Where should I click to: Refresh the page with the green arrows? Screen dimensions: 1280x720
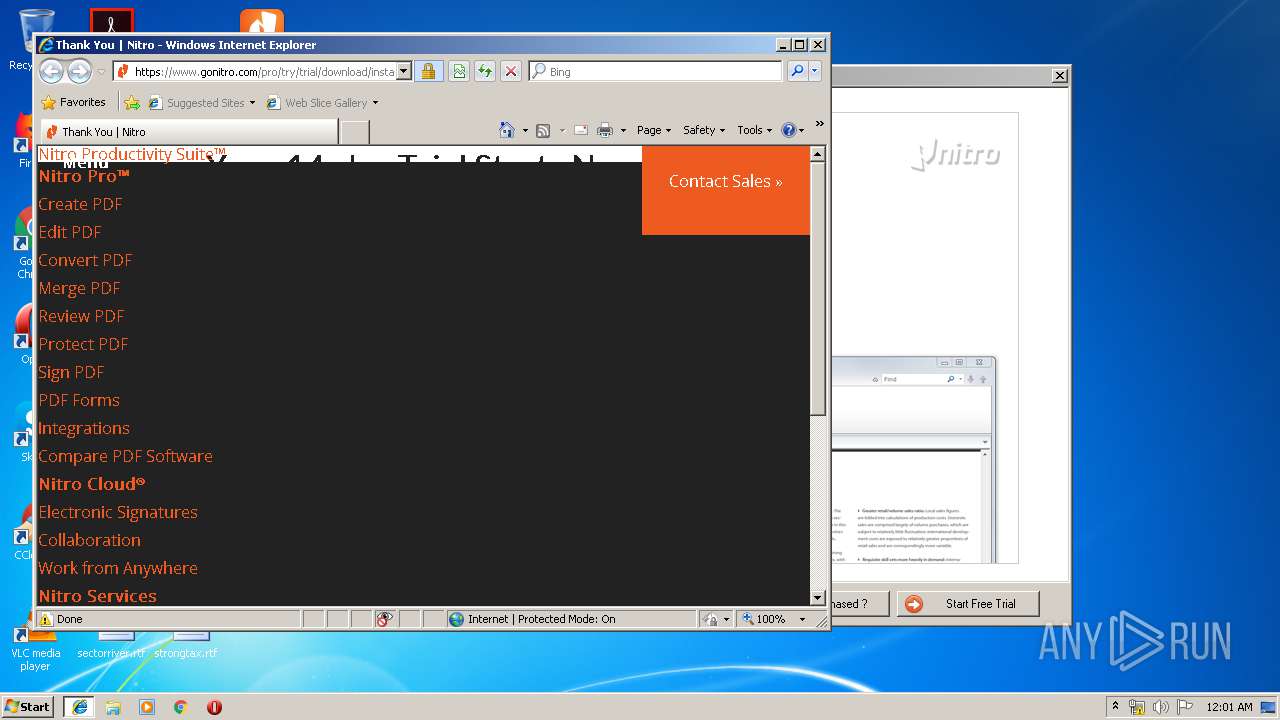(484, 71)
